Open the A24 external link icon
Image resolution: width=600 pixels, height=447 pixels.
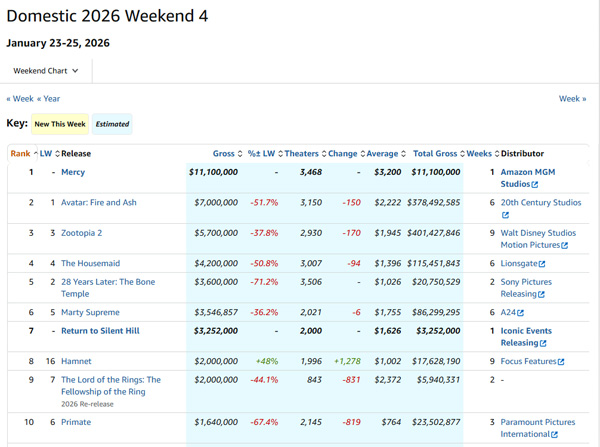520,313
